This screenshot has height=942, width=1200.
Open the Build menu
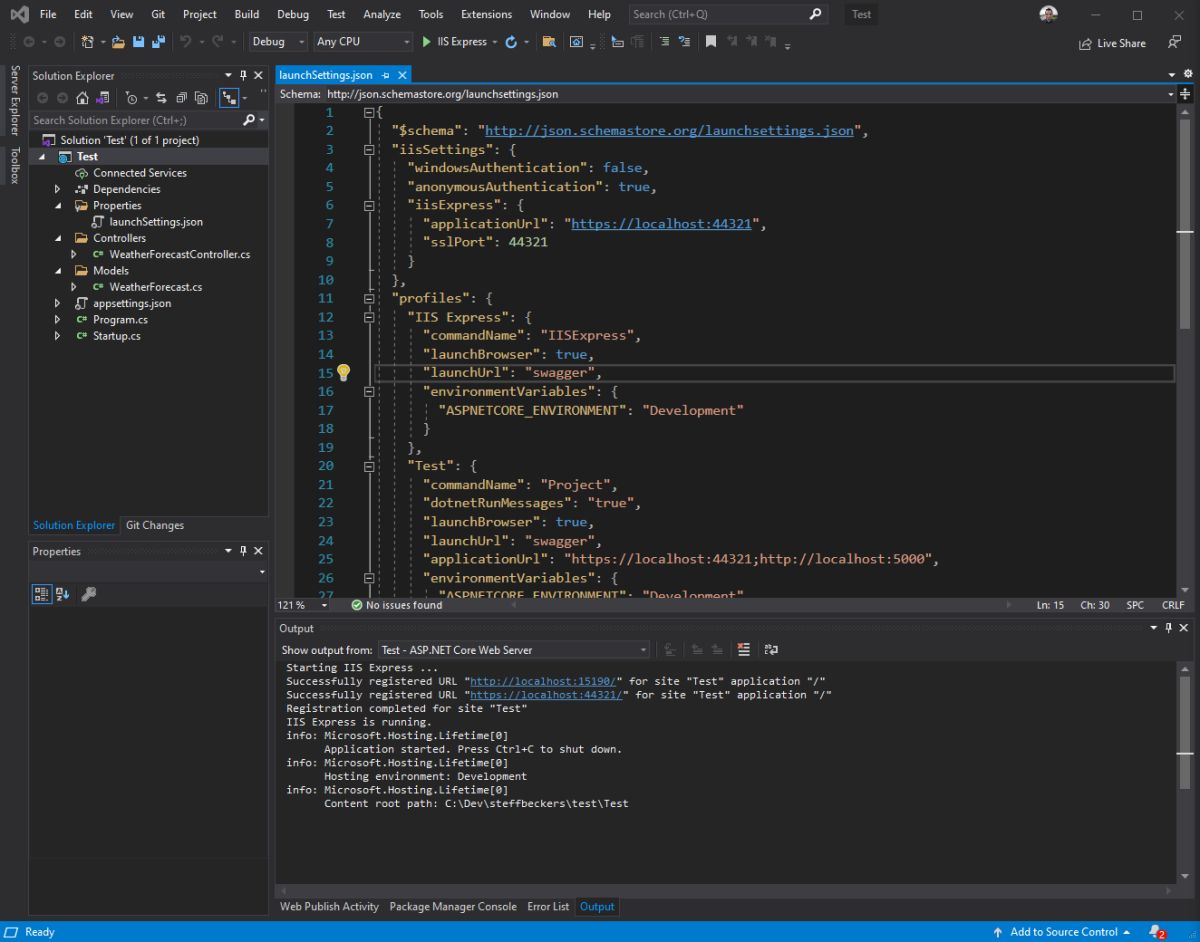click(x=246, y=14)
